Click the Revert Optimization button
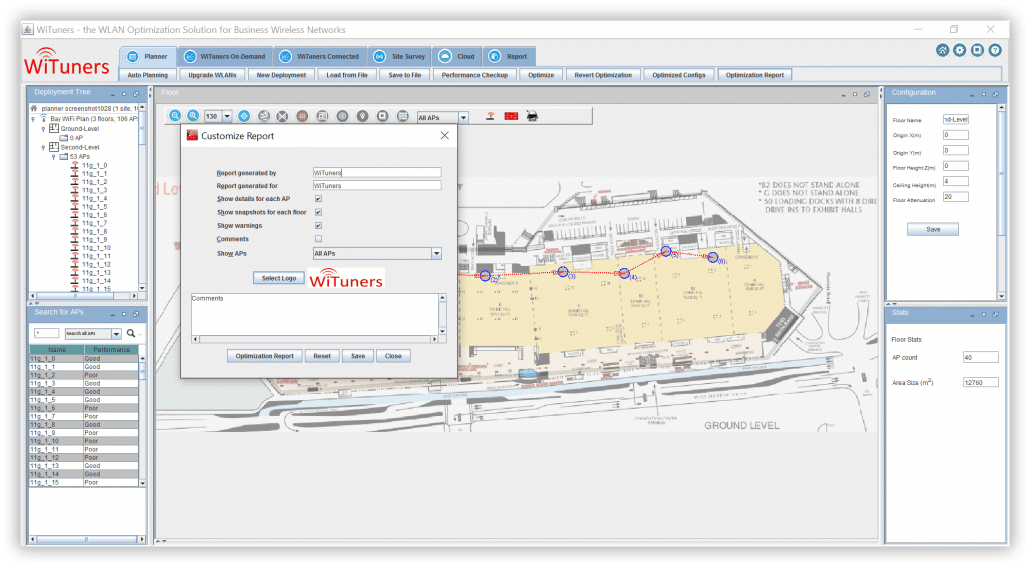 click(x=602, y=75)
